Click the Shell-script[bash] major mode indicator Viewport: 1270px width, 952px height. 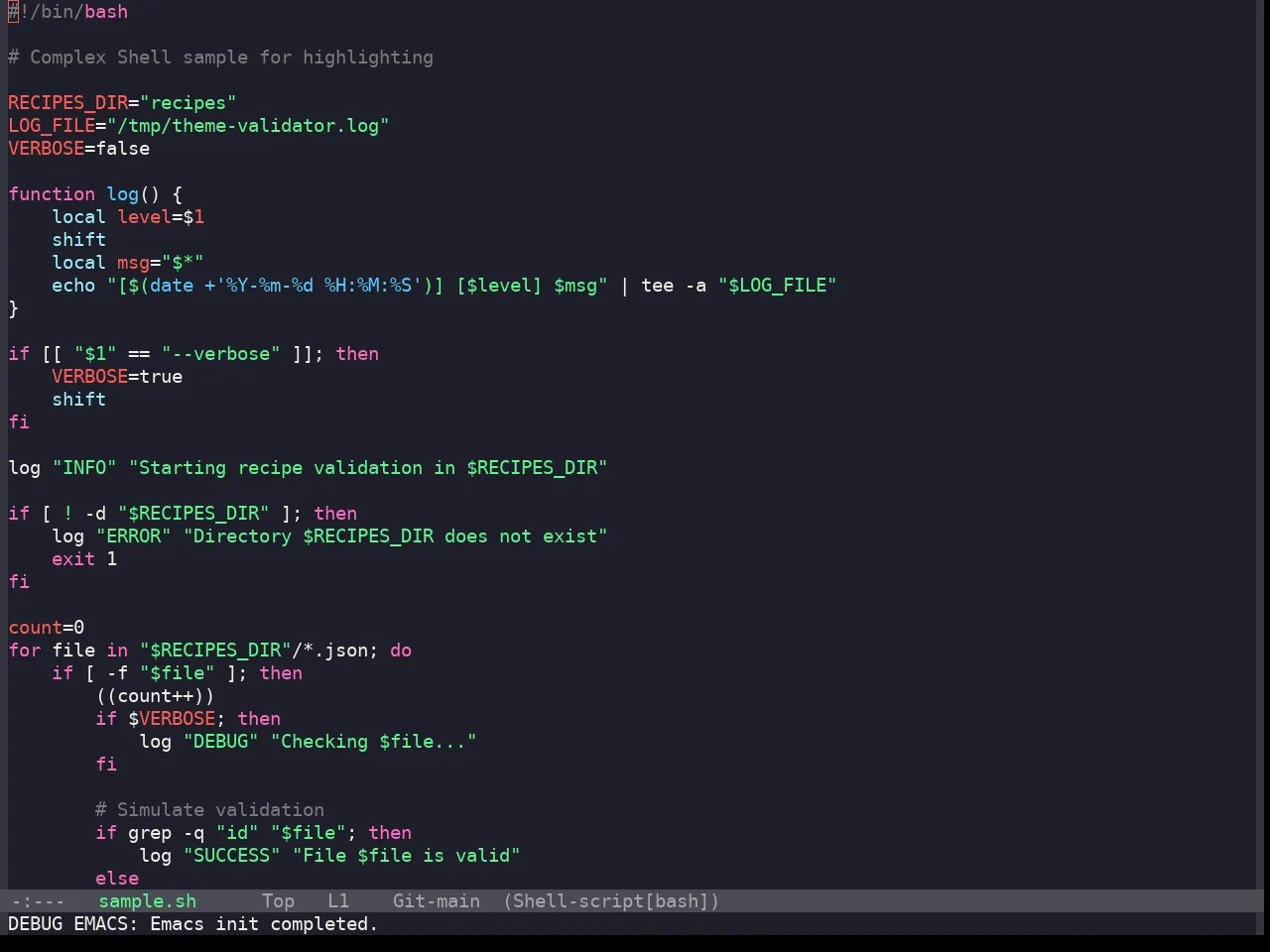[x=611, y=901]
